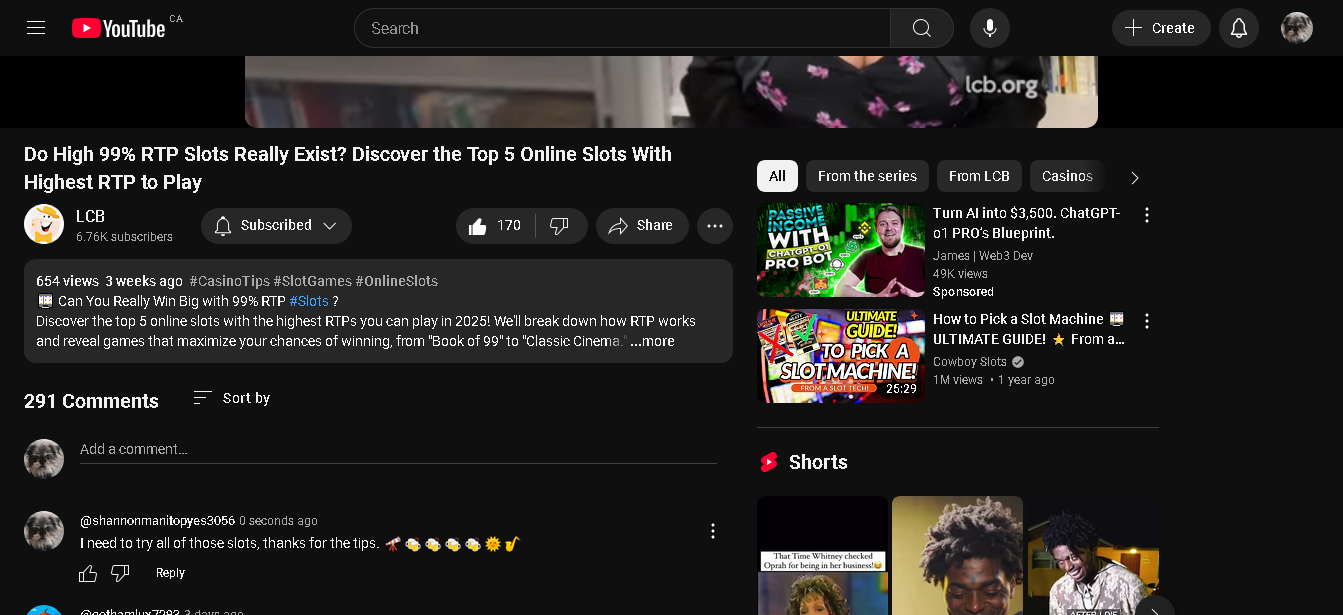Image resolution: width=1343 pixels, height=615 pixels.
Task: Visit Cowboy Slots channel
Action: (970, 362)
